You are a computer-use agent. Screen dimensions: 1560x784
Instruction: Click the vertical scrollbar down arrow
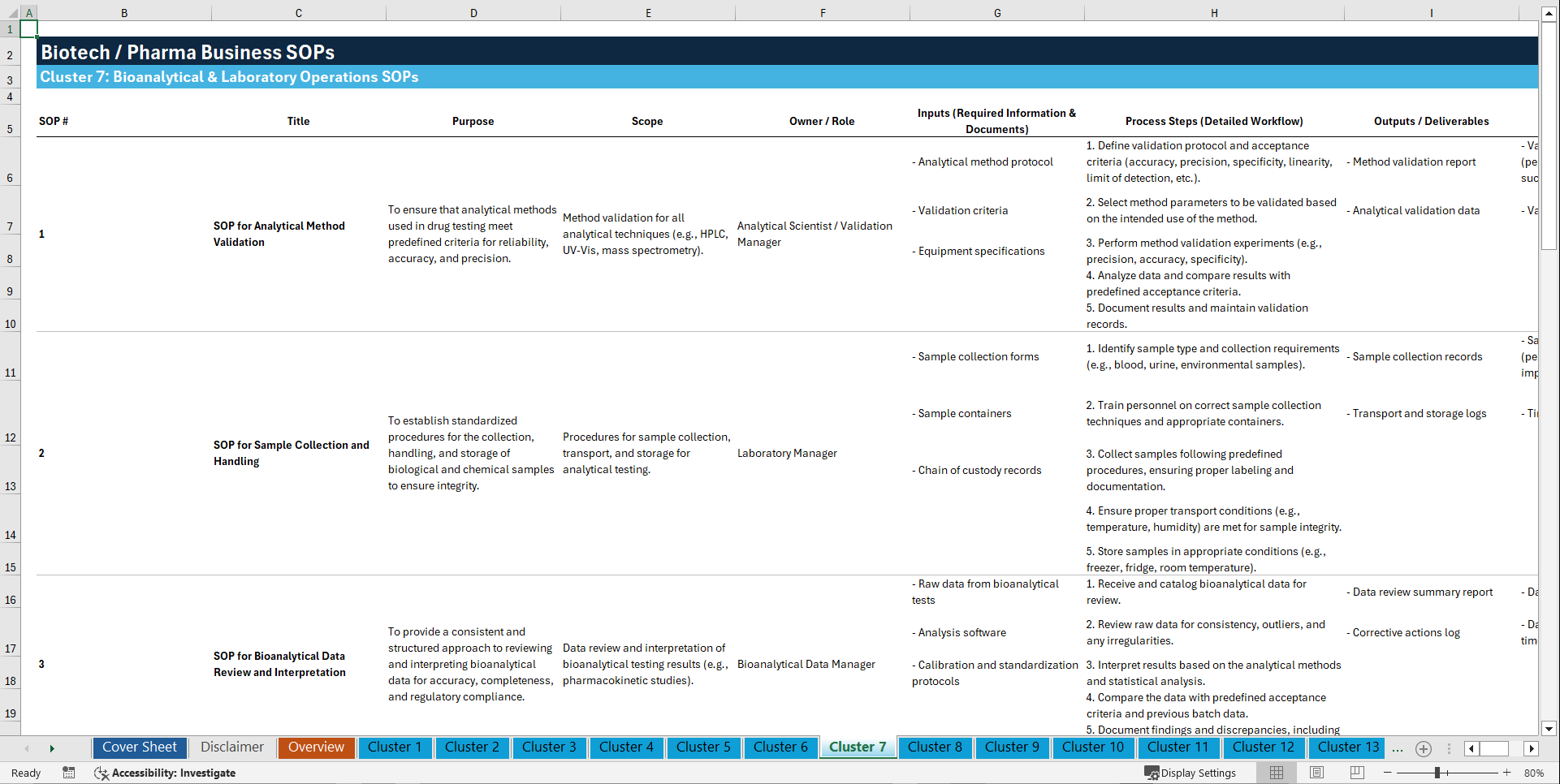1550,729
